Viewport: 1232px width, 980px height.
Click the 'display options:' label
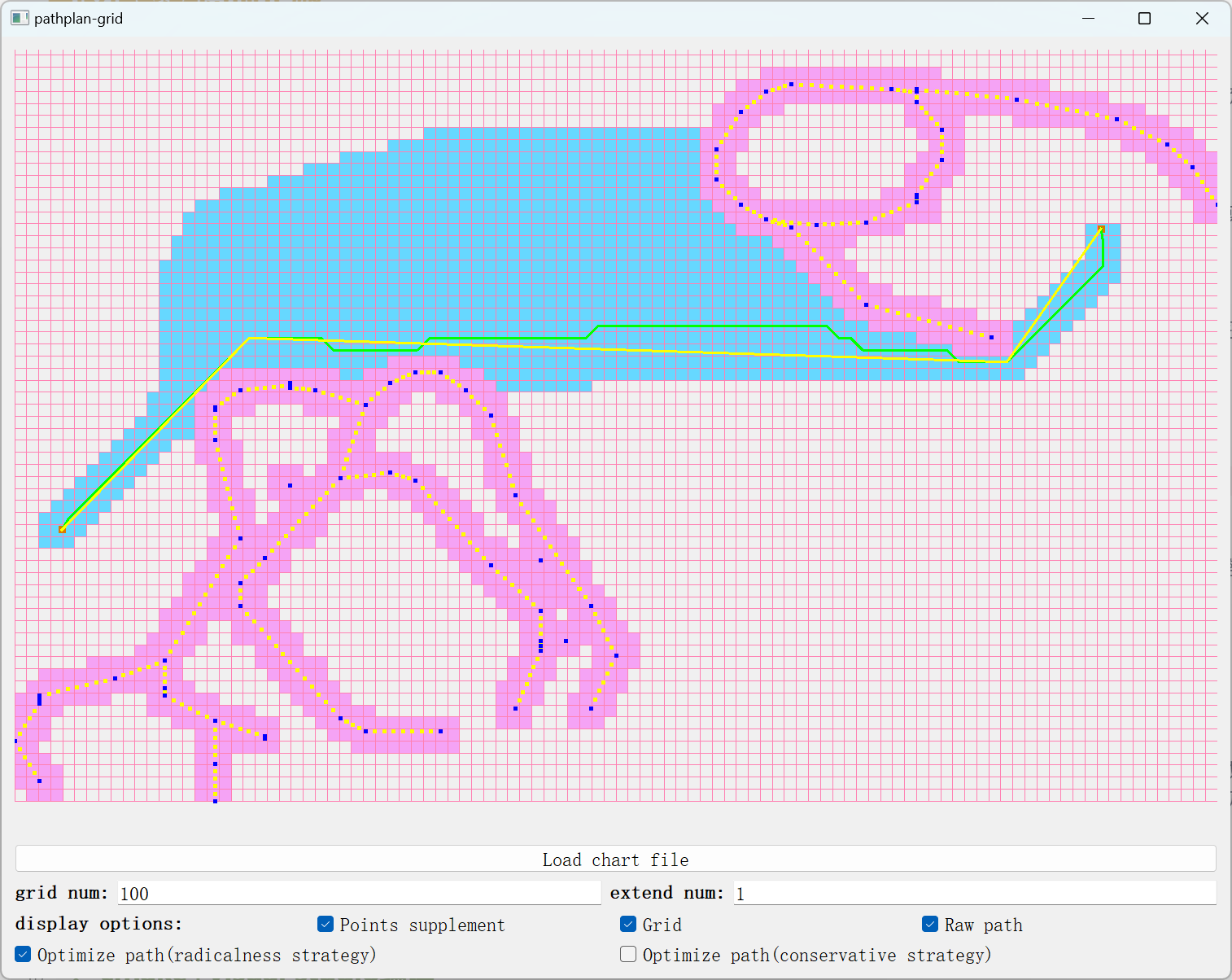pos(98,924)
